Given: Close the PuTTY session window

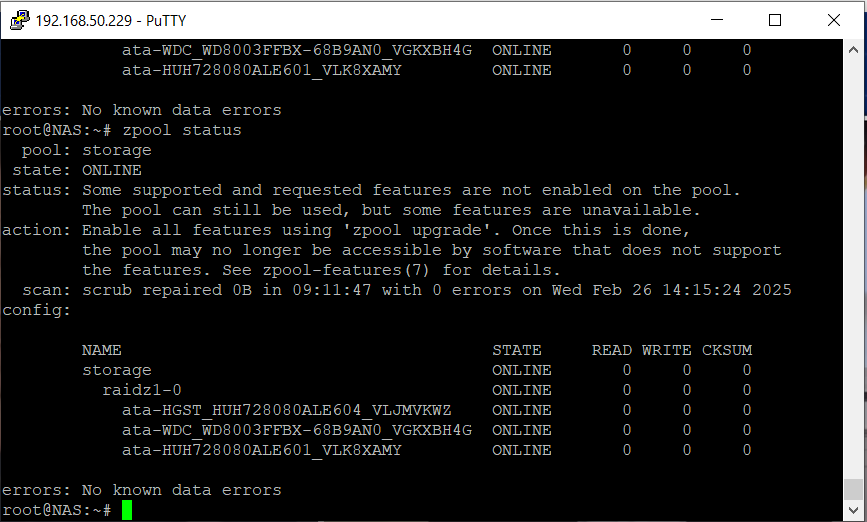Looking at the screenshot, I should tap(833, 20).
